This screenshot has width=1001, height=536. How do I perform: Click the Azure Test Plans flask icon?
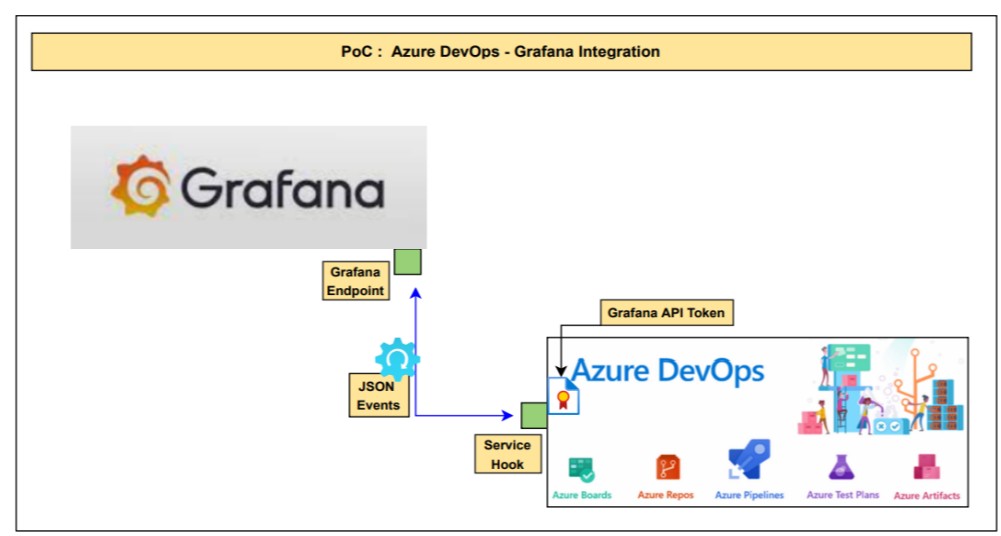coord(842,467)
